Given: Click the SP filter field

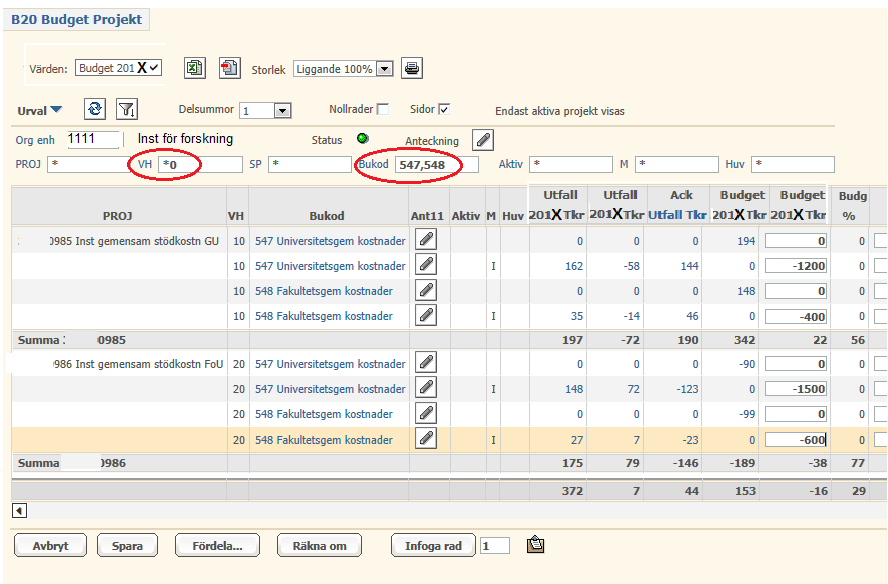Looking at the screenshot, I should (x=310, y=164).
